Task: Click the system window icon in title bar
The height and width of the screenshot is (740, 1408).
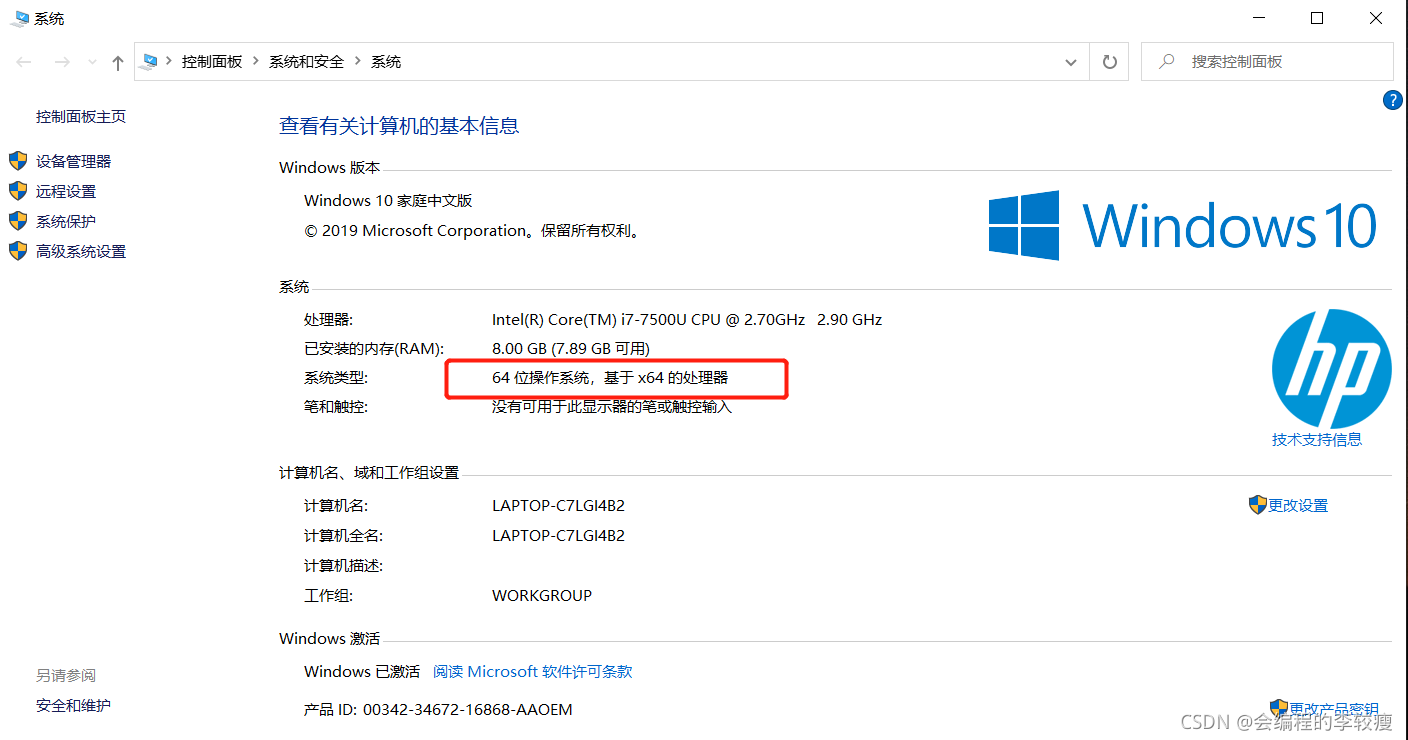Action: click(19, 17)
